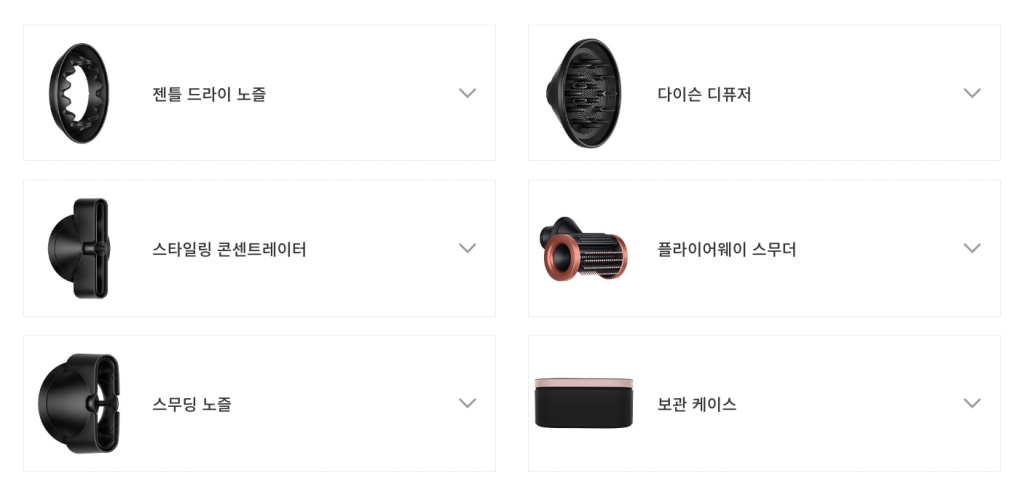The height and width of the screenshot is (495, 1024).
Task: Expand the 스타일링 콘센트레이터 chevron
Action: point(467,248)
